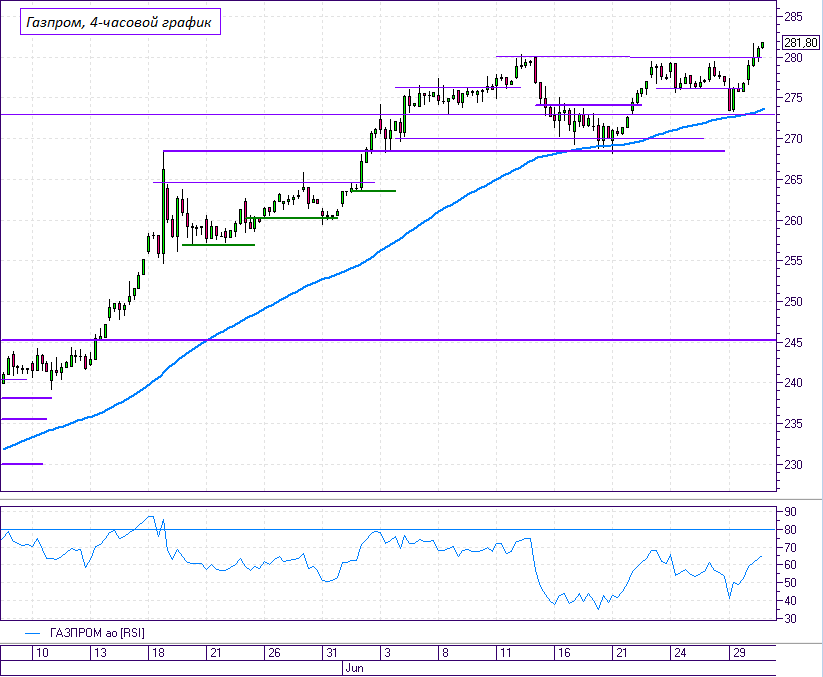The image size is (823, 677).
Task: Click date label 11 on time axis
Action: tap(506, 653)
